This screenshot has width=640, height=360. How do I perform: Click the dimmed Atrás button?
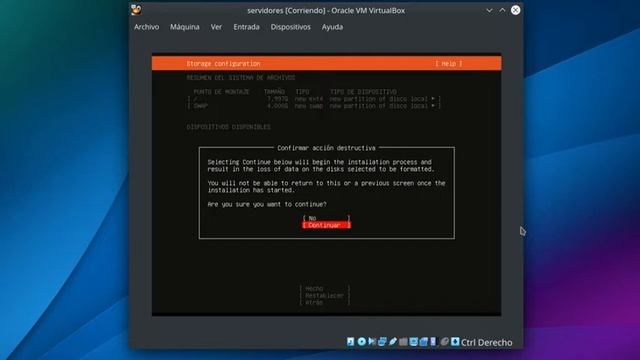point(324,302)
